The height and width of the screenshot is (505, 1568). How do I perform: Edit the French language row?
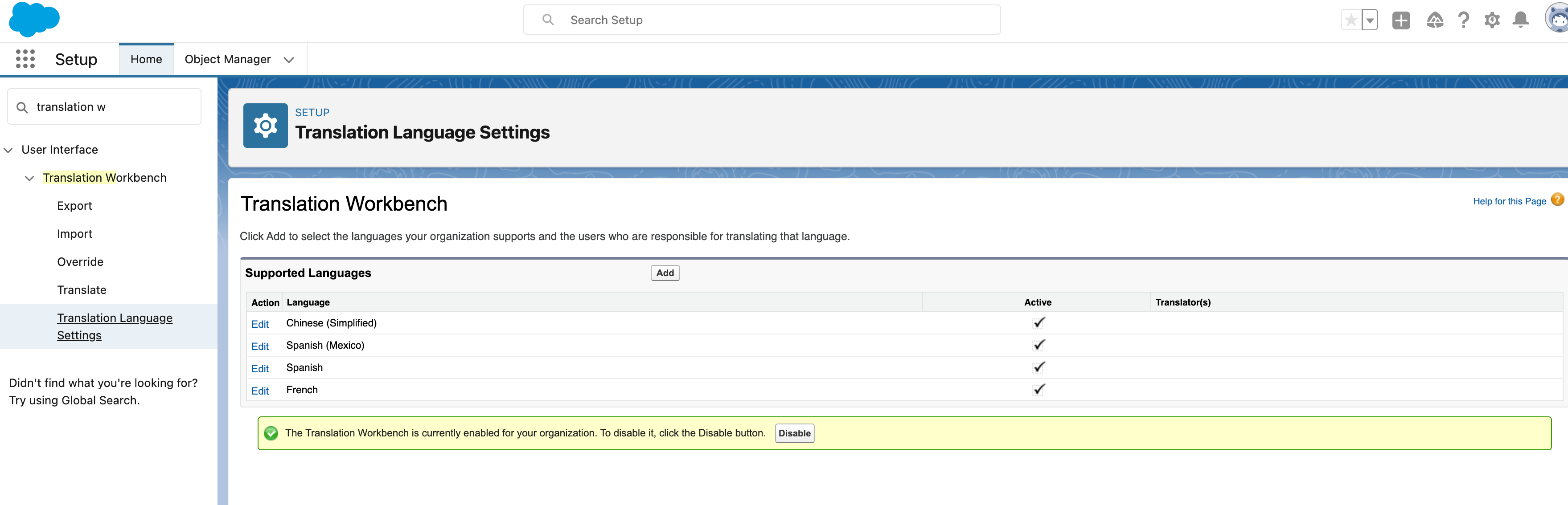coord(260,391)
